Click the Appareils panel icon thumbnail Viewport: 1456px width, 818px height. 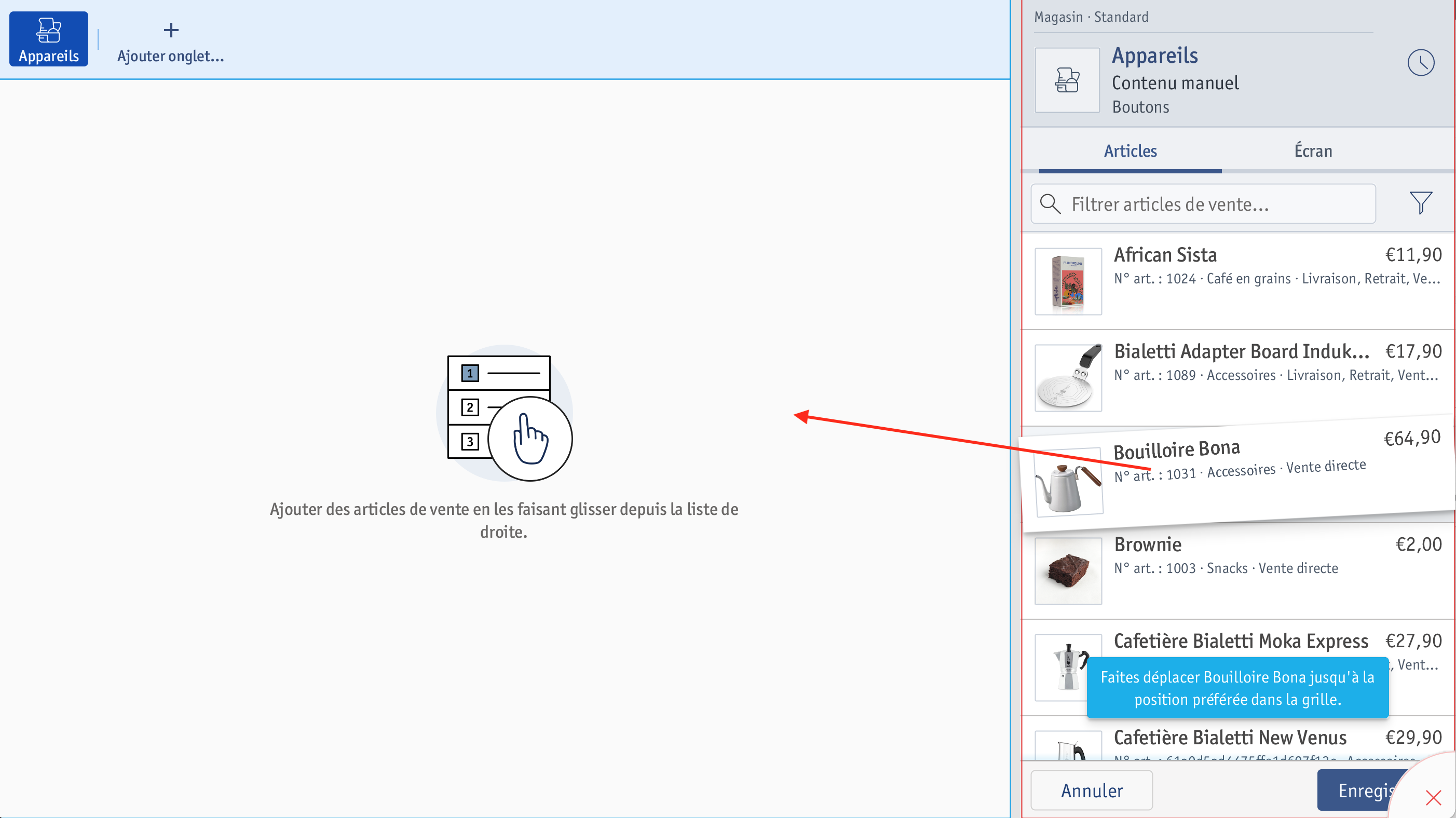tap(1067, 80)
